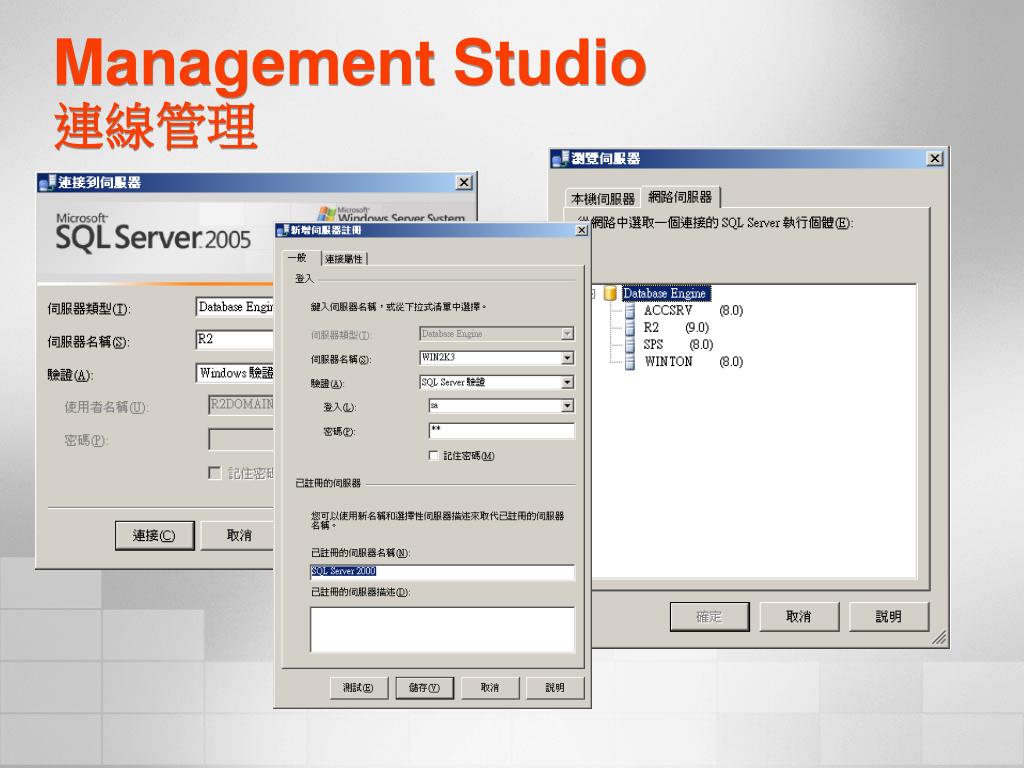Click the 連接(C) button

[x=155, y=536]
